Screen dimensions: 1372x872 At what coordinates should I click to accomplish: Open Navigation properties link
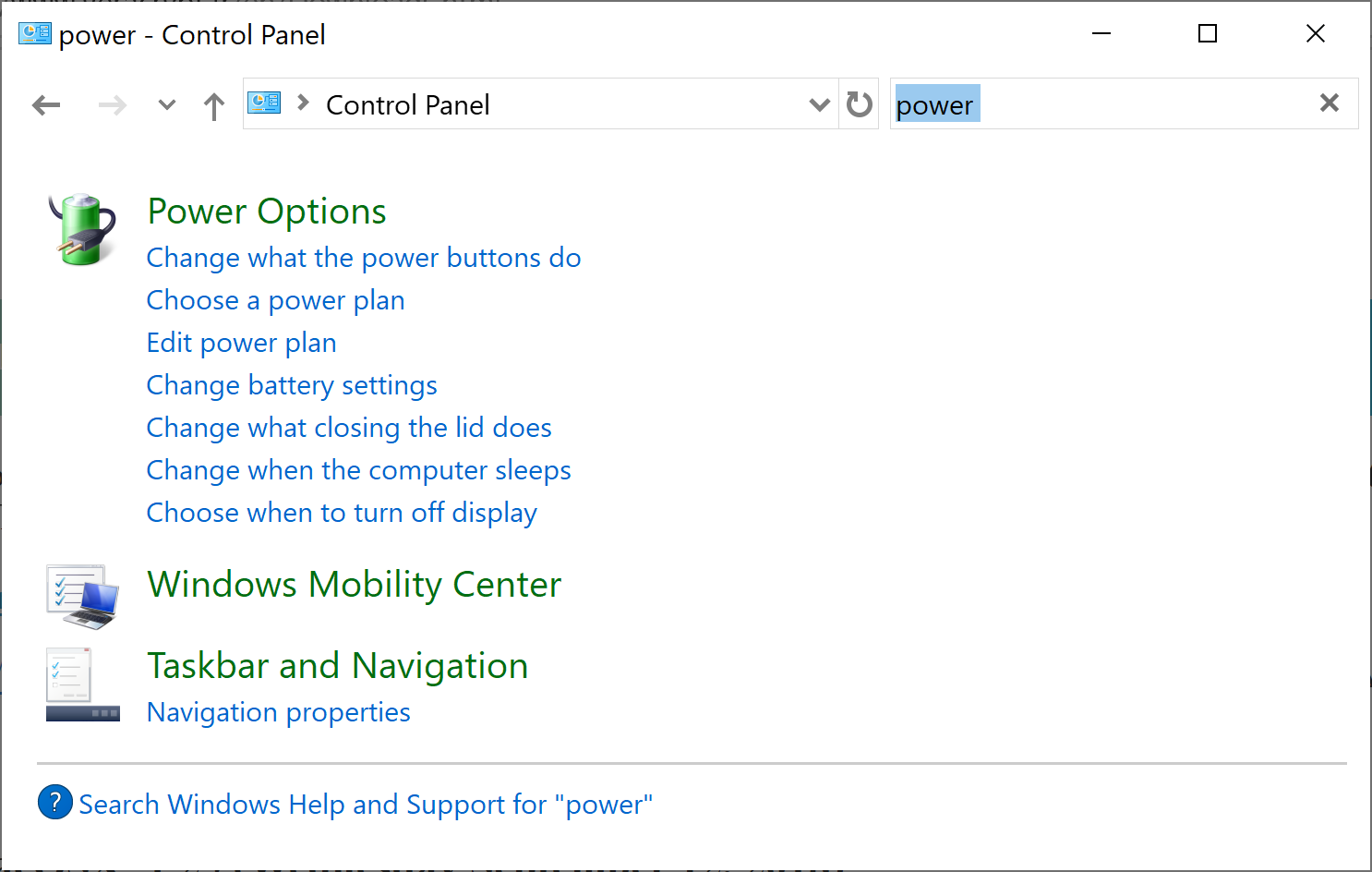tap(278, 712)
